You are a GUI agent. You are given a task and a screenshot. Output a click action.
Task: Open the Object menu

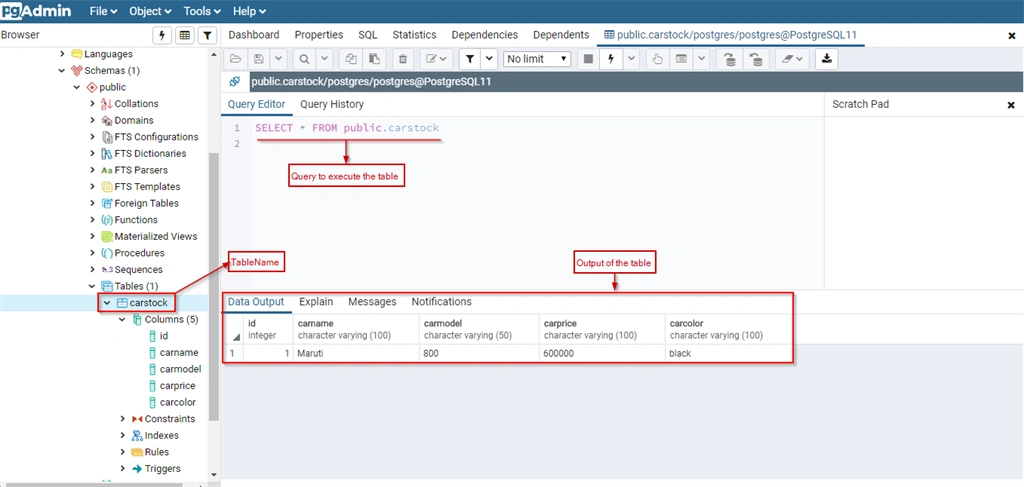click(150, 11)
